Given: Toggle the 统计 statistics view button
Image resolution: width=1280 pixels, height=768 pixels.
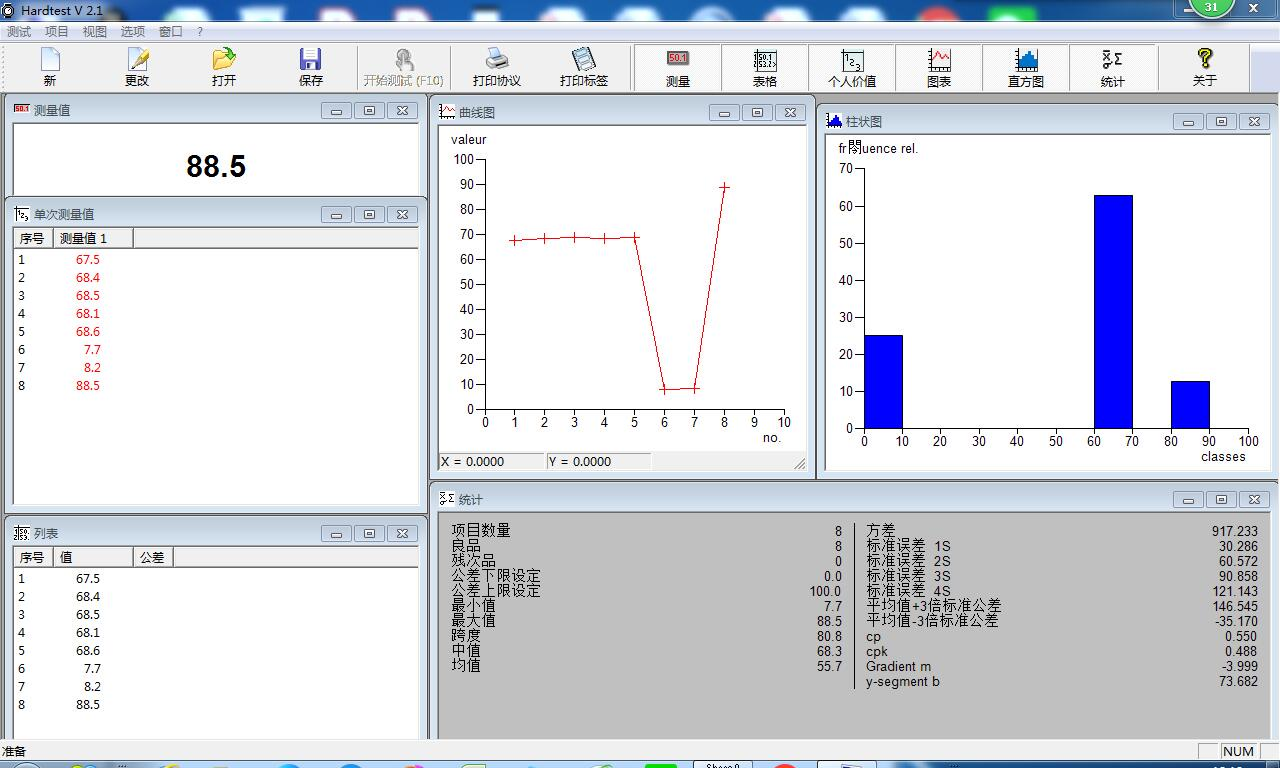Looking at the screenshot, I should (x=1112, y=67).
